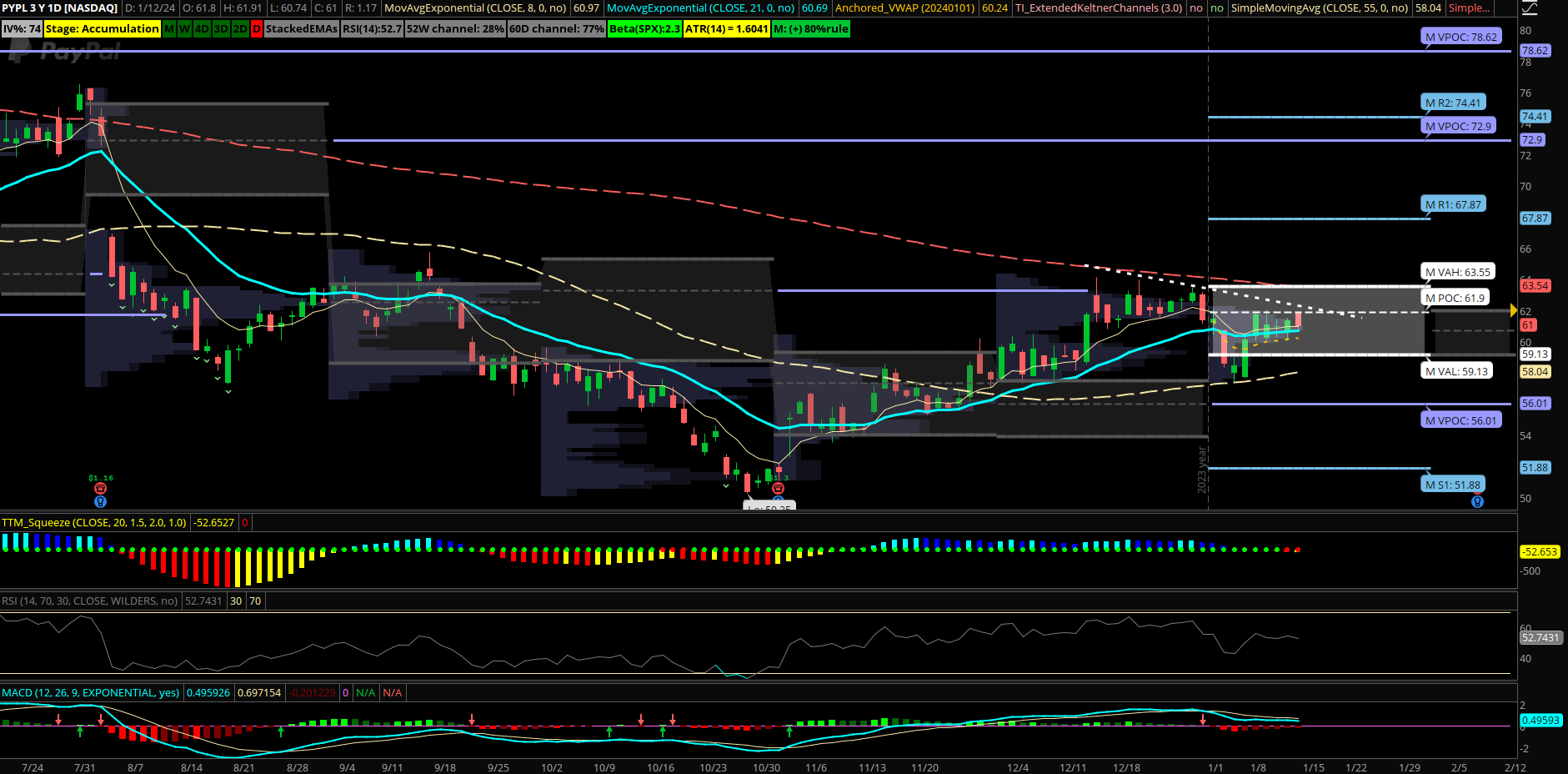The image size is (1568, 774).
Task: Click the IV%: 74 label
Action: tap(22, 28)
